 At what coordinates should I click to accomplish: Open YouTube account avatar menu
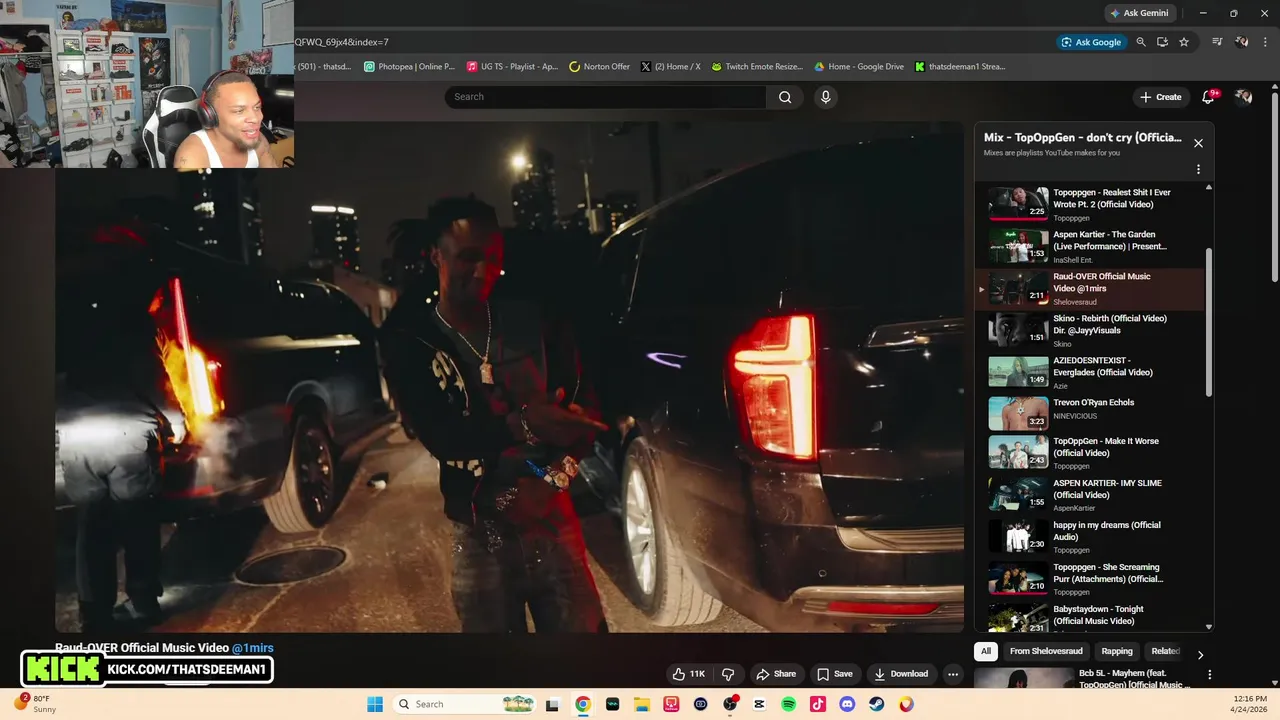tap(1243, 97)
